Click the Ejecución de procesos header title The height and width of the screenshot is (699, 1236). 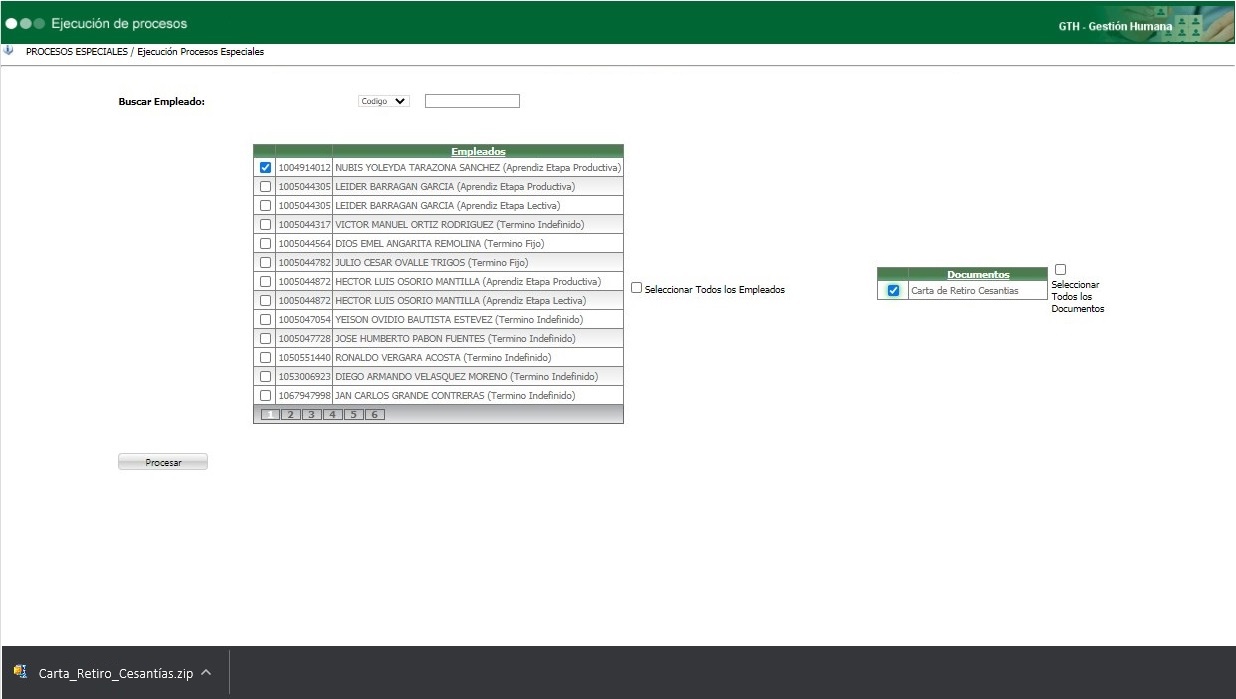coord(119,23)
